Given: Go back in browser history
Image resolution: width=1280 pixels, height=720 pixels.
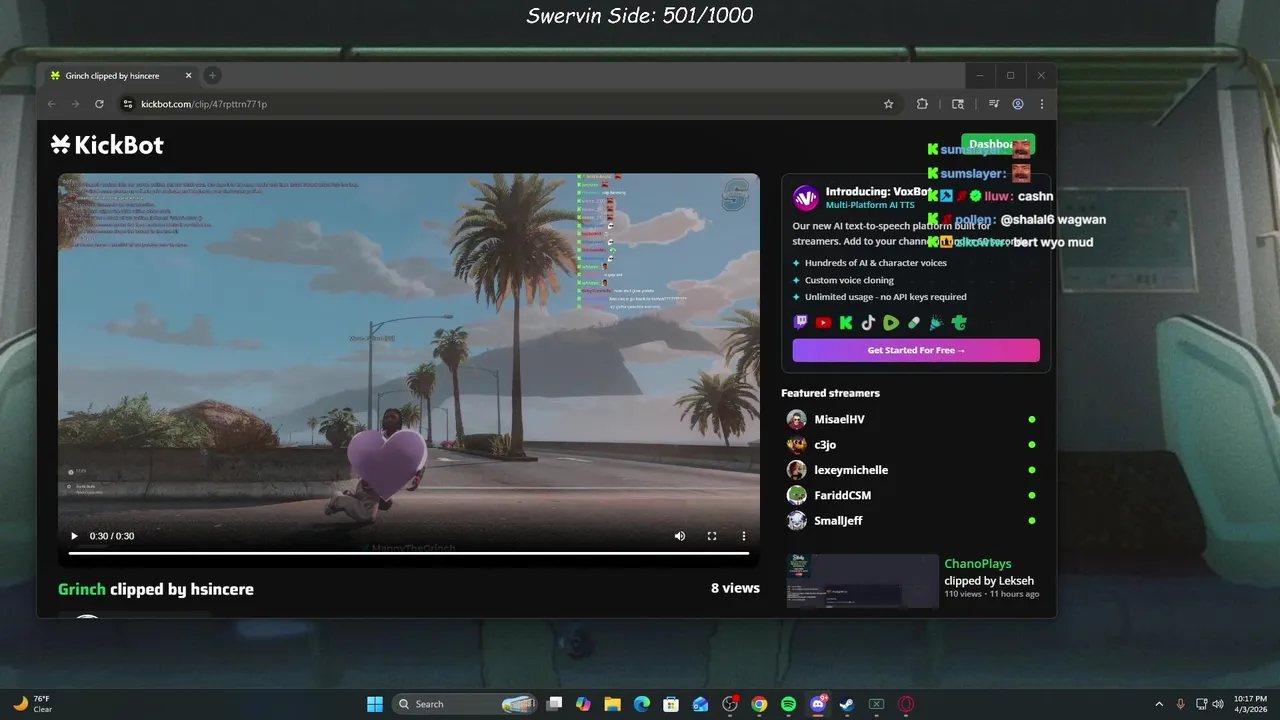Looking at the screenshot, I should 52,104.
